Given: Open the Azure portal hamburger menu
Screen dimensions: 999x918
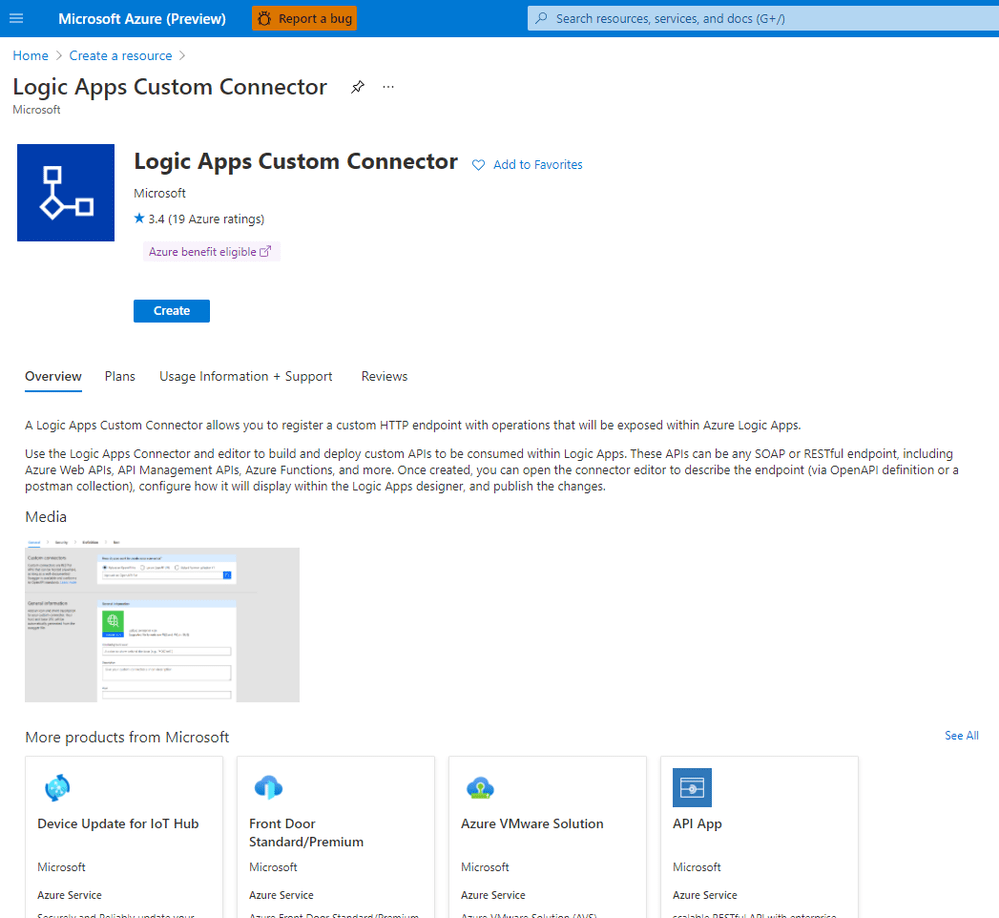Looking at the screenshot, I should pos(16,17).
